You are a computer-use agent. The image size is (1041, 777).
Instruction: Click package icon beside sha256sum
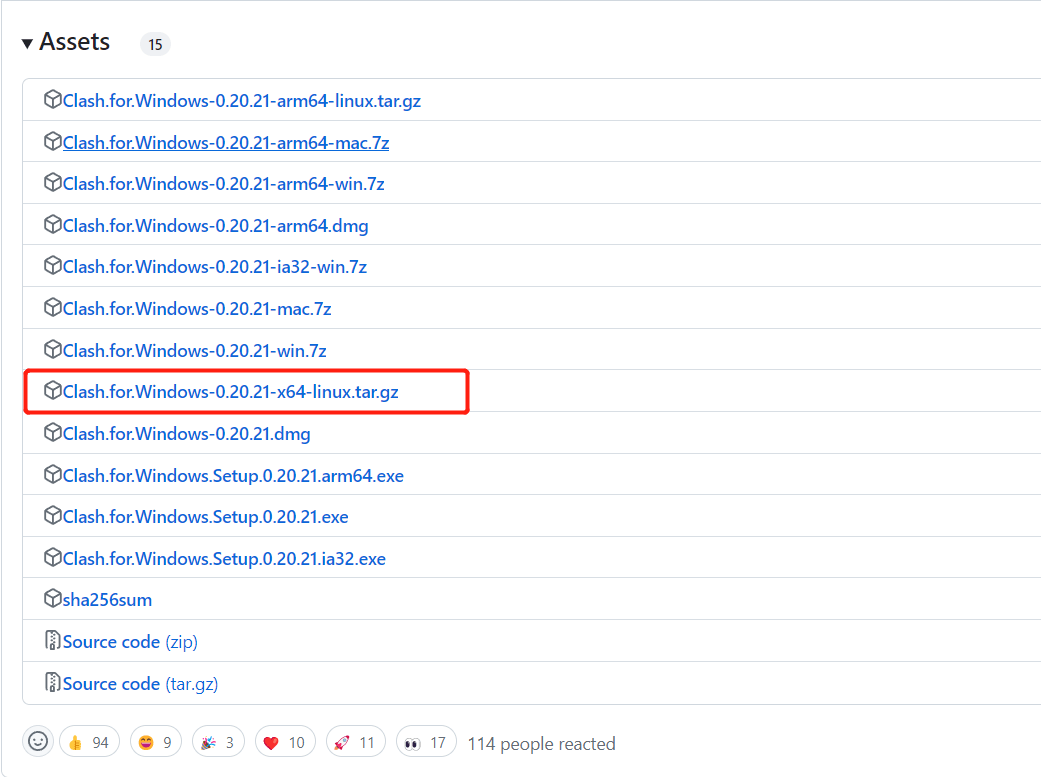[x=52, y=598]
